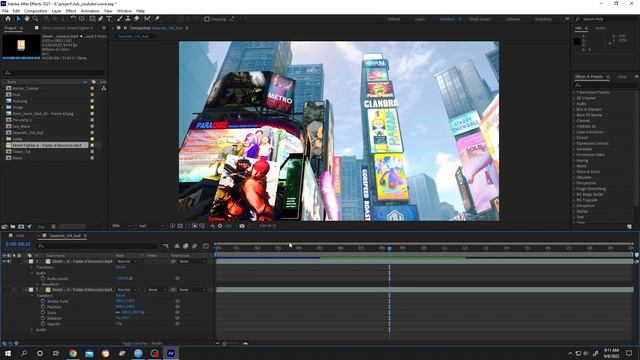Screen dimensions: 640x360
Task: Toggle Anchor Point stopwatch on layer 2
Action: pos(43,301)
